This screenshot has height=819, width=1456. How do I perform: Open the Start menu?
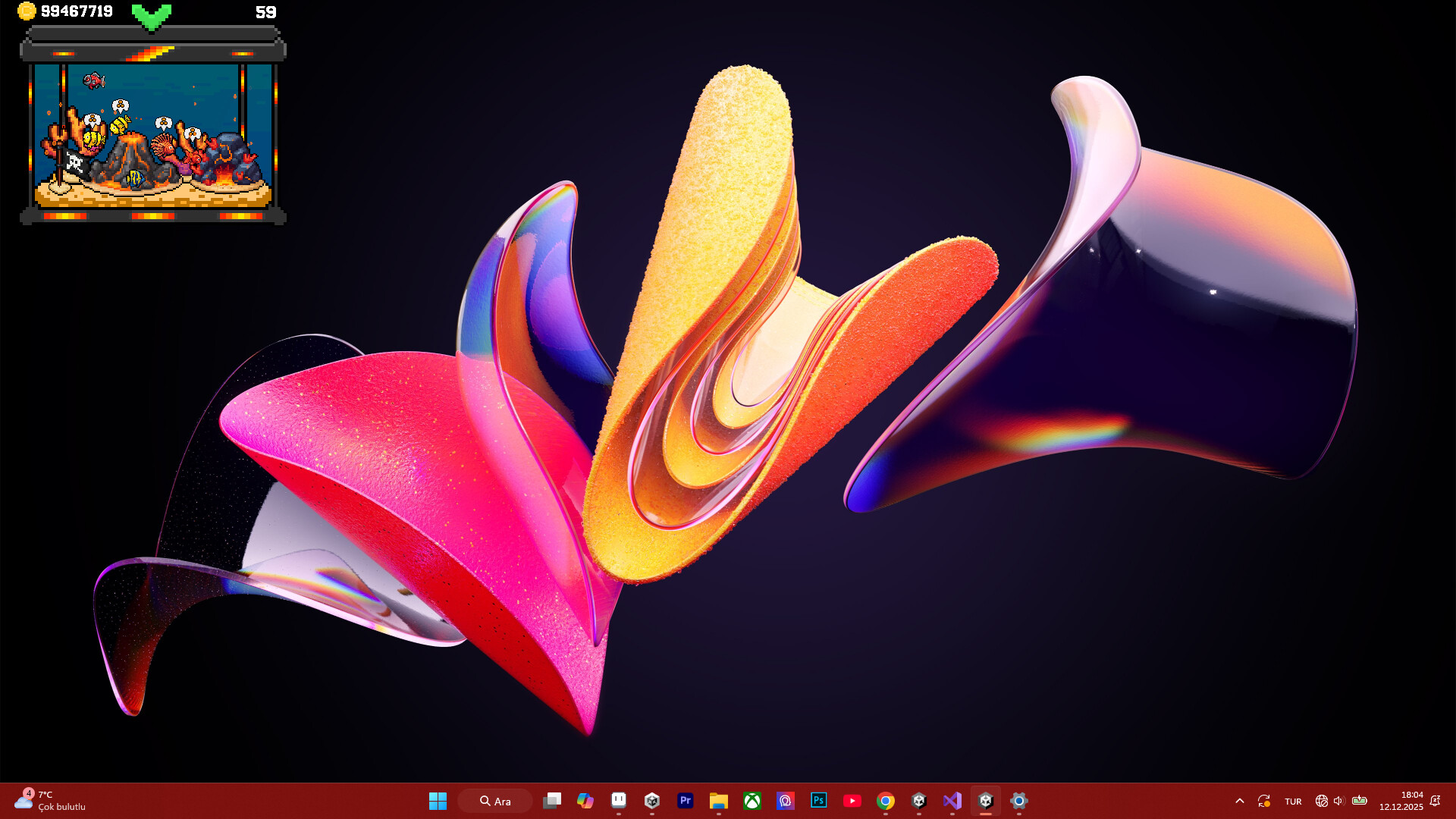point(438,801)
